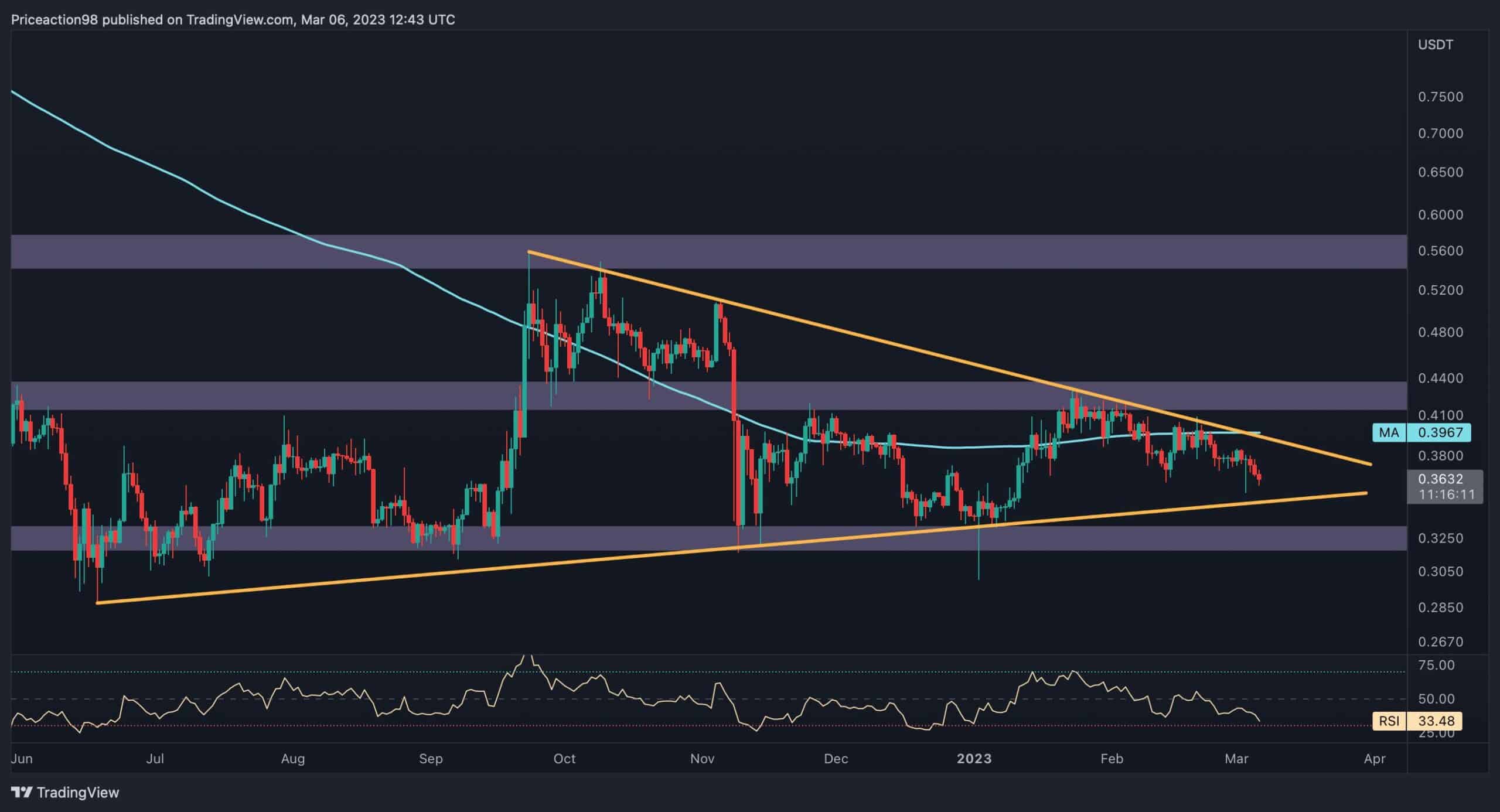The width and height of the screenshot is (1500, 812).
Task: Select the current price label 0.3632
Action: (x=1441, y=479)
